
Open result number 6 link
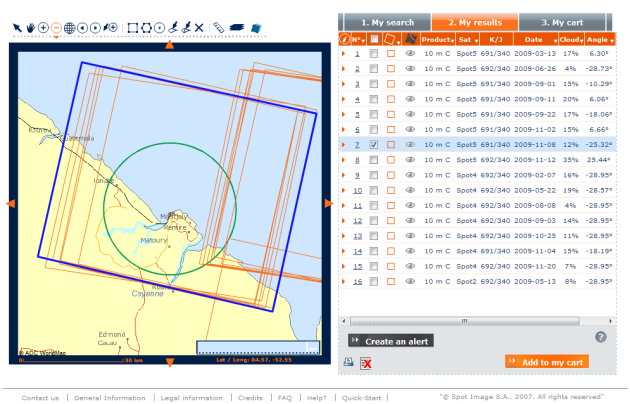tap(357, 130)
